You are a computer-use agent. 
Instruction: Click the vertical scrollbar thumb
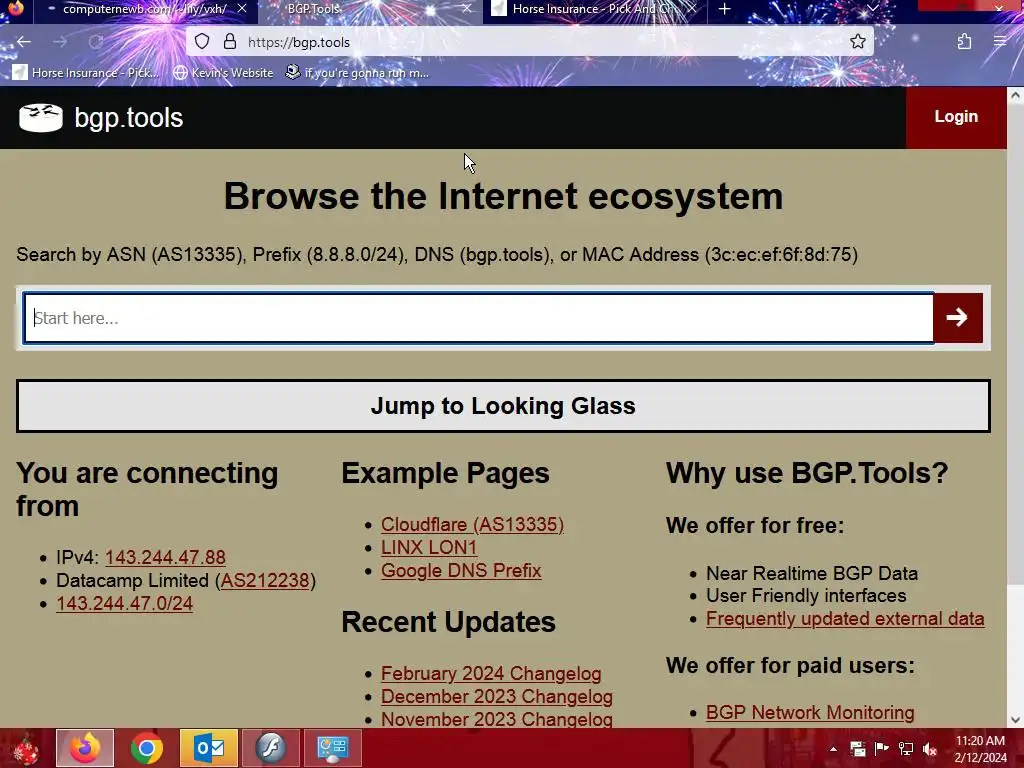1015,344
